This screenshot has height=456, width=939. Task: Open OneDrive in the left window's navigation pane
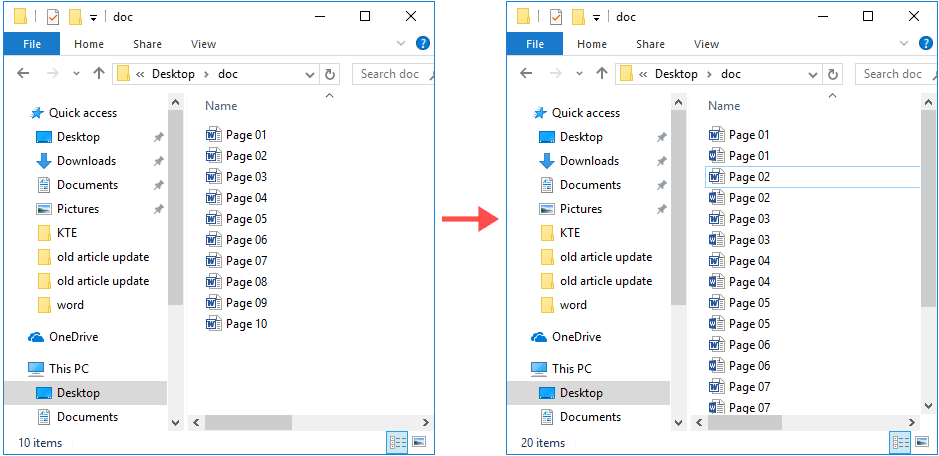click(73, 337)
